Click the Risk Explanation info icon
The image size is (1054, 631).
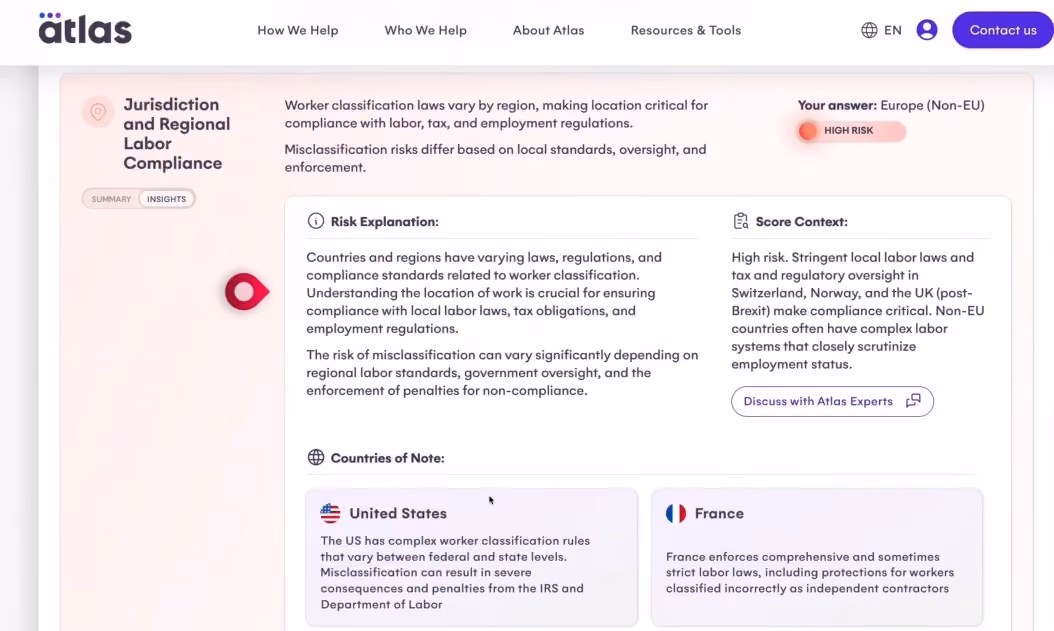tap(315, 221)
